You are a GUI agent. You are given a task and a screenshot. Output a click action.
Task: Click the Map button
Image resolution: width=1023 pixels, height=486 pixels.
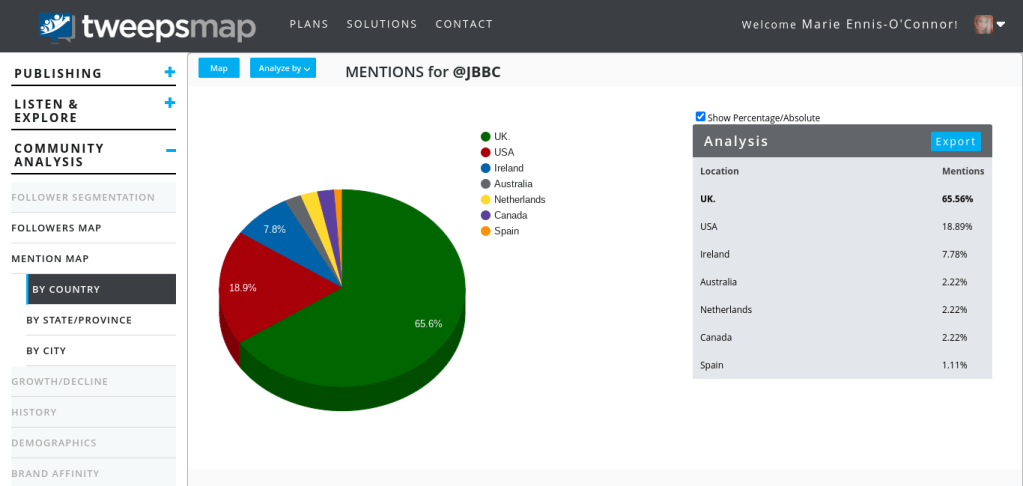(218, 68)
